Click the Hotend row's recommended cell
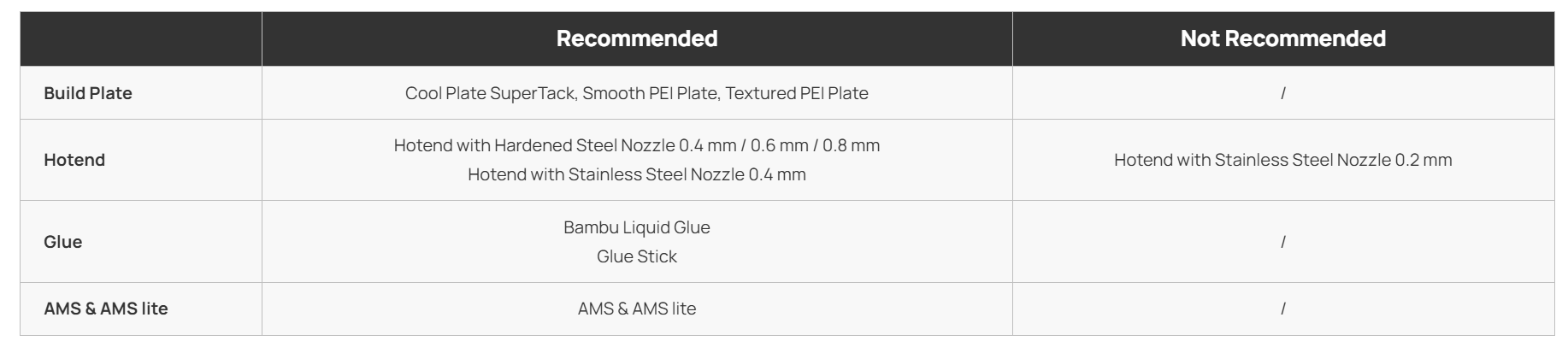This screenshot has width=1568, height=347. [637, 160]
